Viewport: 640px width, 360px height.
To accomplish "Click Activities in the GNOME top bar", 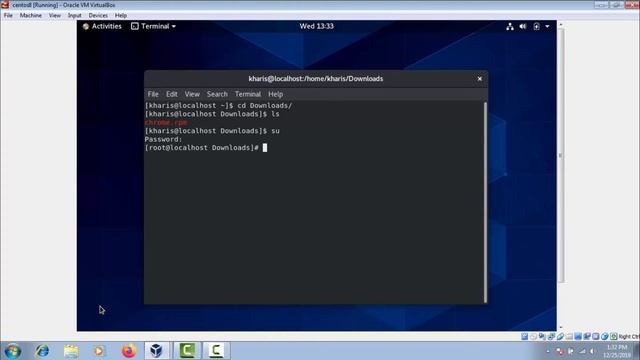I will (102, 26).
